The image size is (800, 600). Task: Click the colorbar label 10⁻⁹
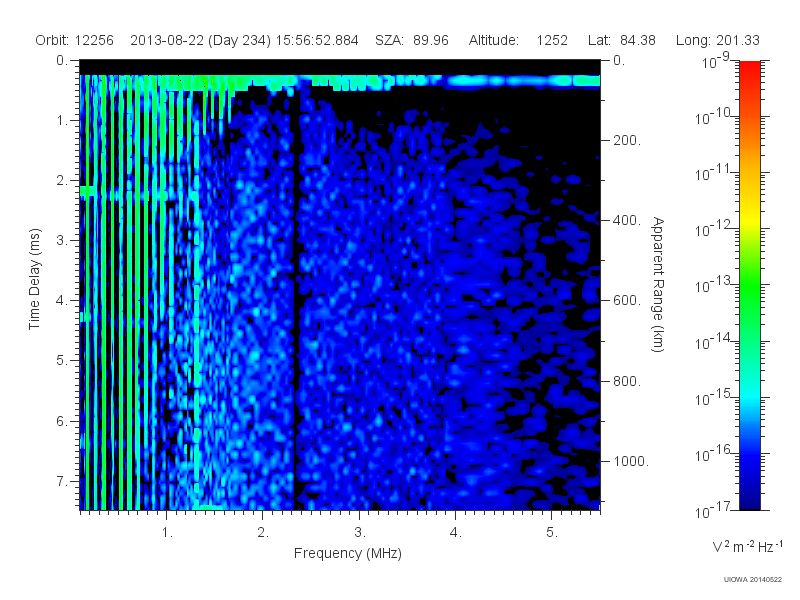point(715,61)
